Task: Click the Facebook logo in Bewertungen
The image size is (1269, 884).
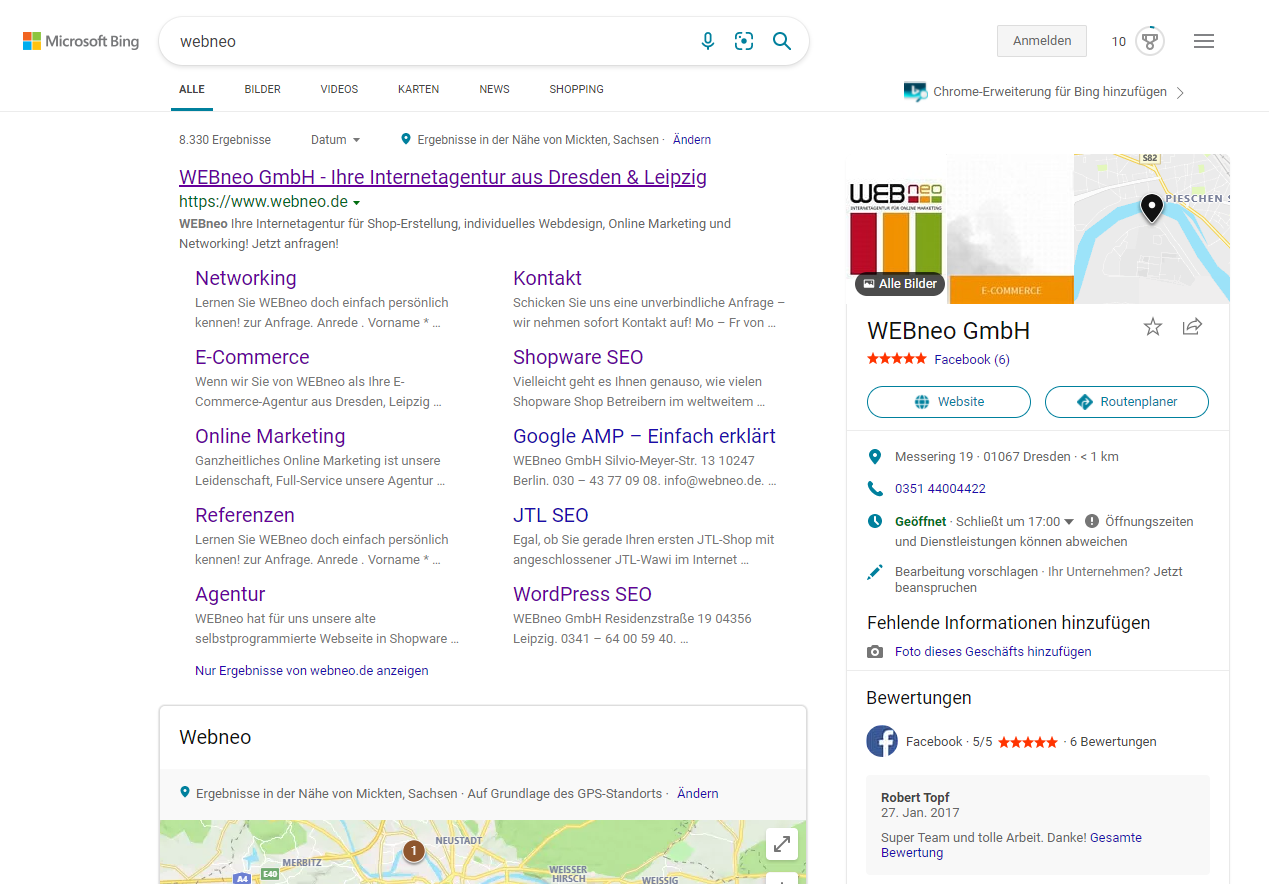Action: [x=882, y=741]
